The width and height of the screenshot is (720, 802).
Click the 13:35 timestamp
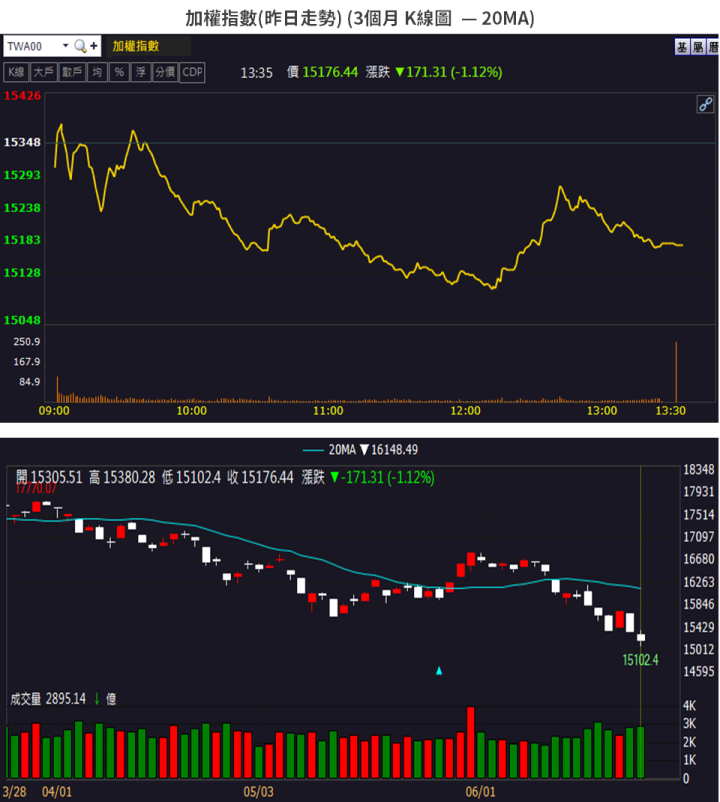tap(256, 73)
